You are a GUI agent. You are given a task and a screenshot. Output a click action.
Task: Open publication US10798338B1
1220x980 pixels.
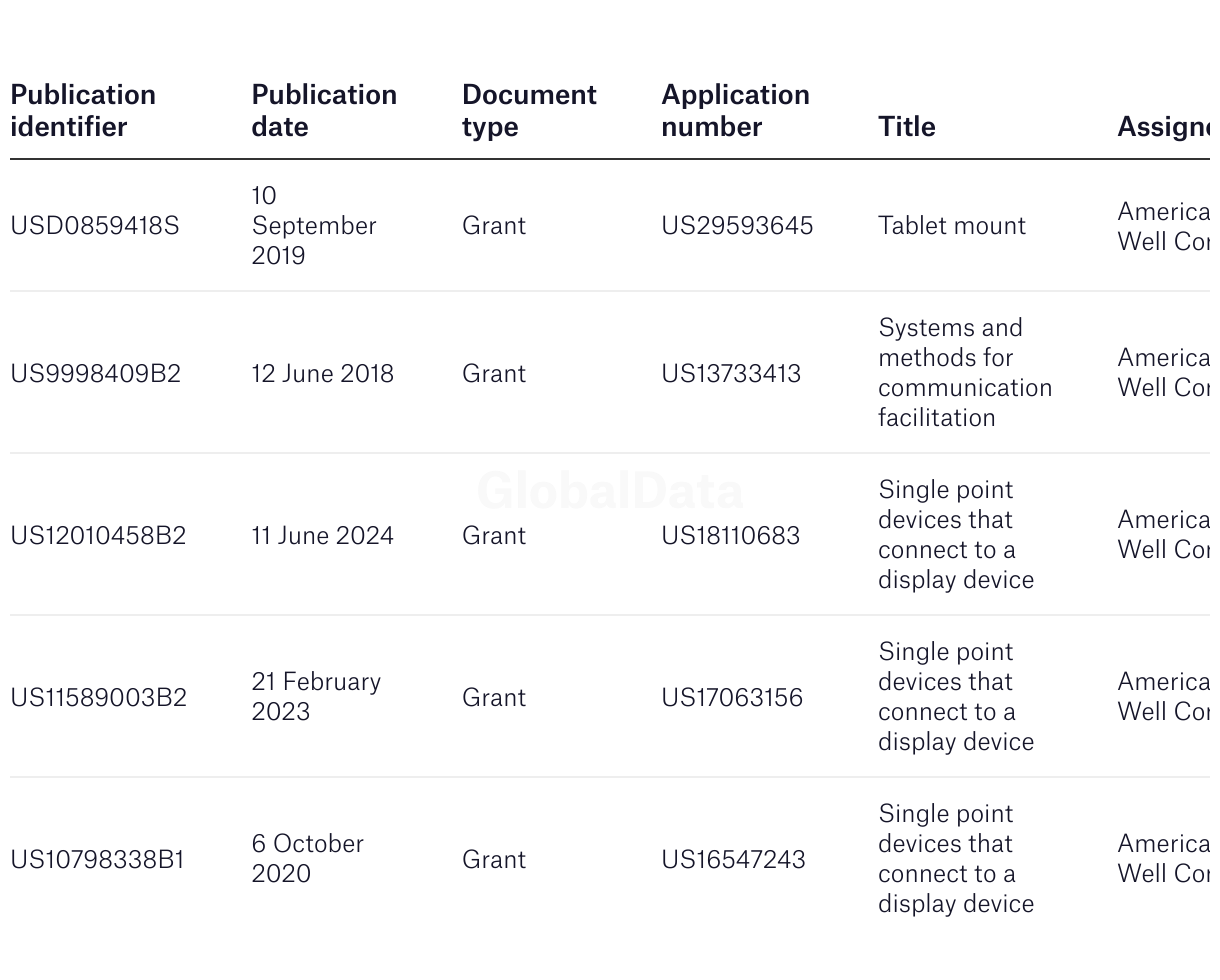pyautogui.click(x=97, y=860)
